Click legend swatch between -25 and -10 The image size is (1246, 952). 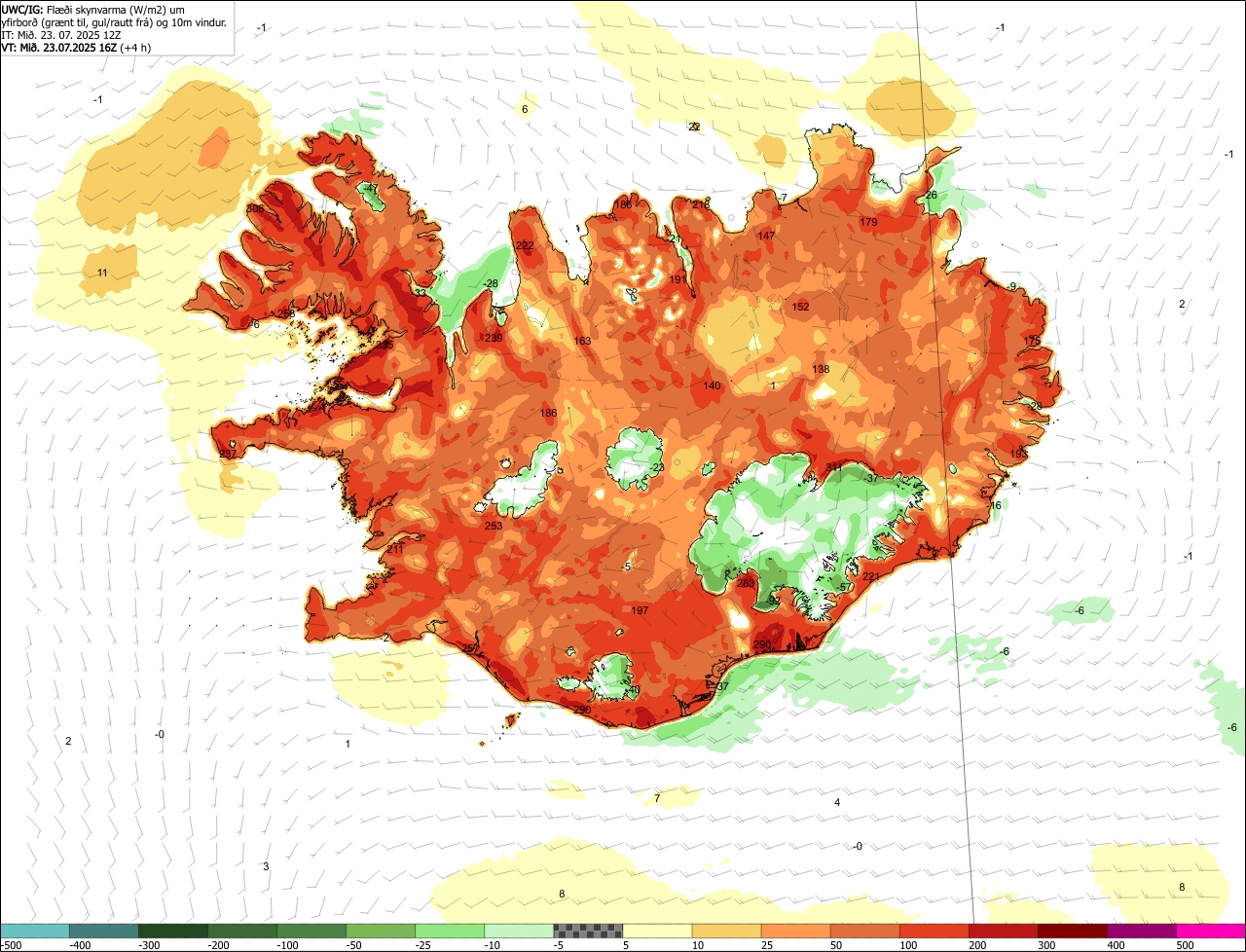[x=450, y=931]
